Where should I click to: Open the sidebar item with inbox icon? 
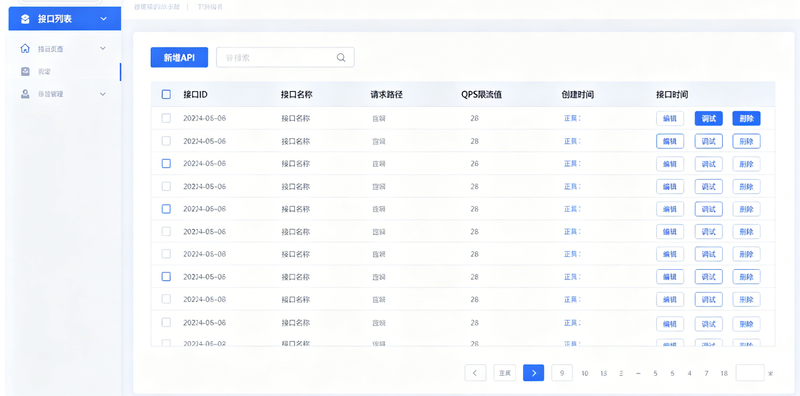click(x=65, y=71)
